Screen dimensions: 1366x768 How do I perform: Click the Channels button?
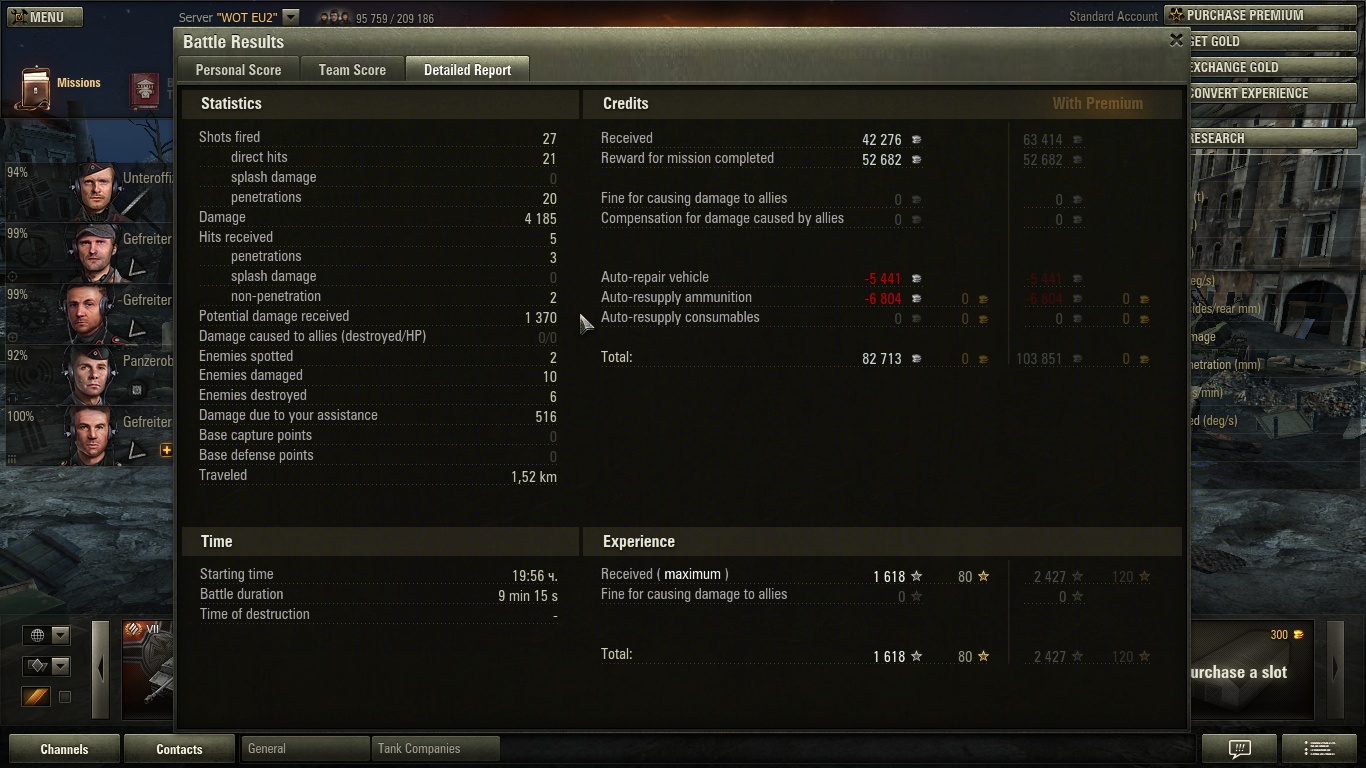click(x=64, y=749)
